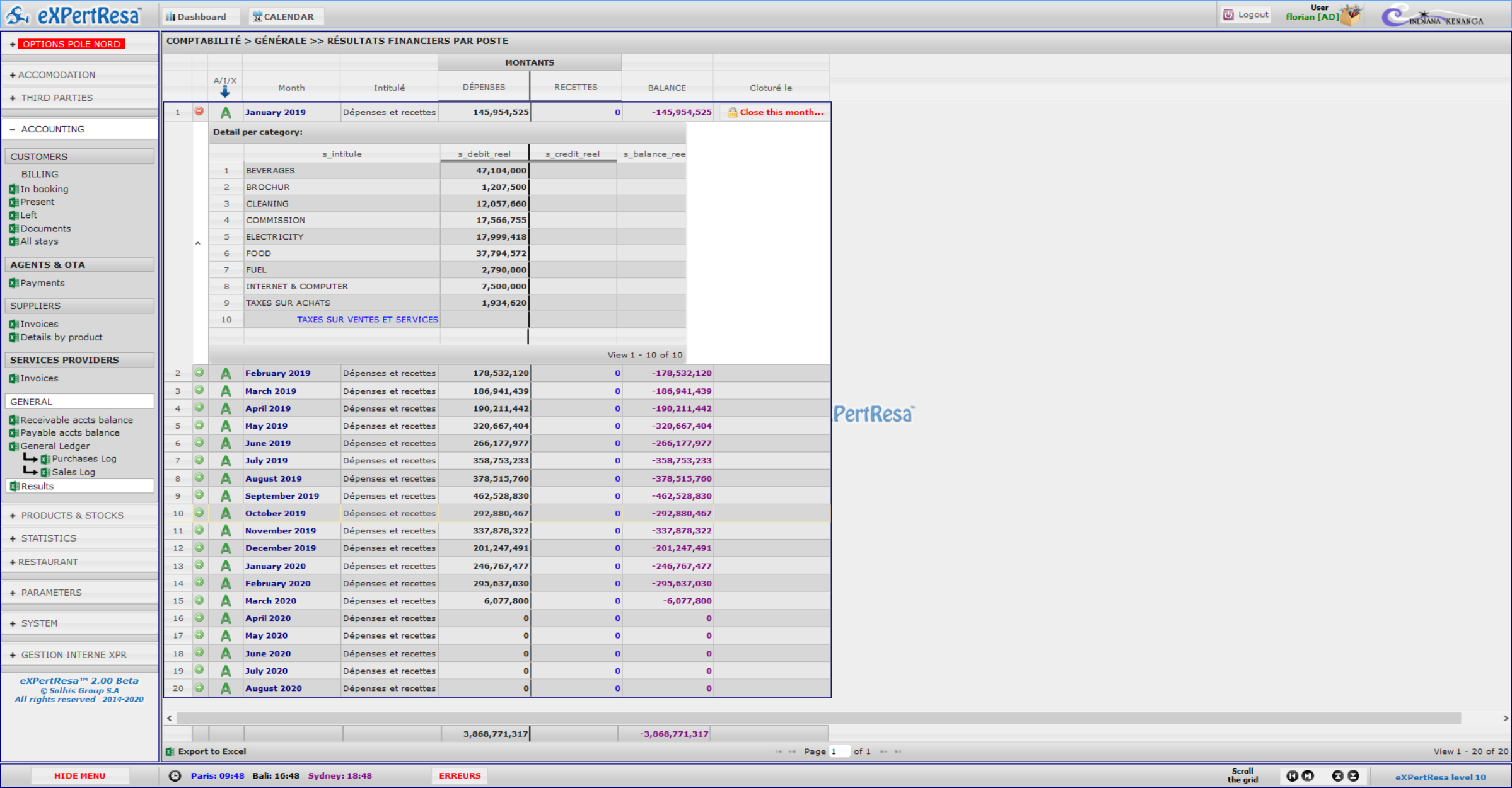The image size is (1512, 788).
Task: Open the Sales Log Excel report
Action: (73, 472)
